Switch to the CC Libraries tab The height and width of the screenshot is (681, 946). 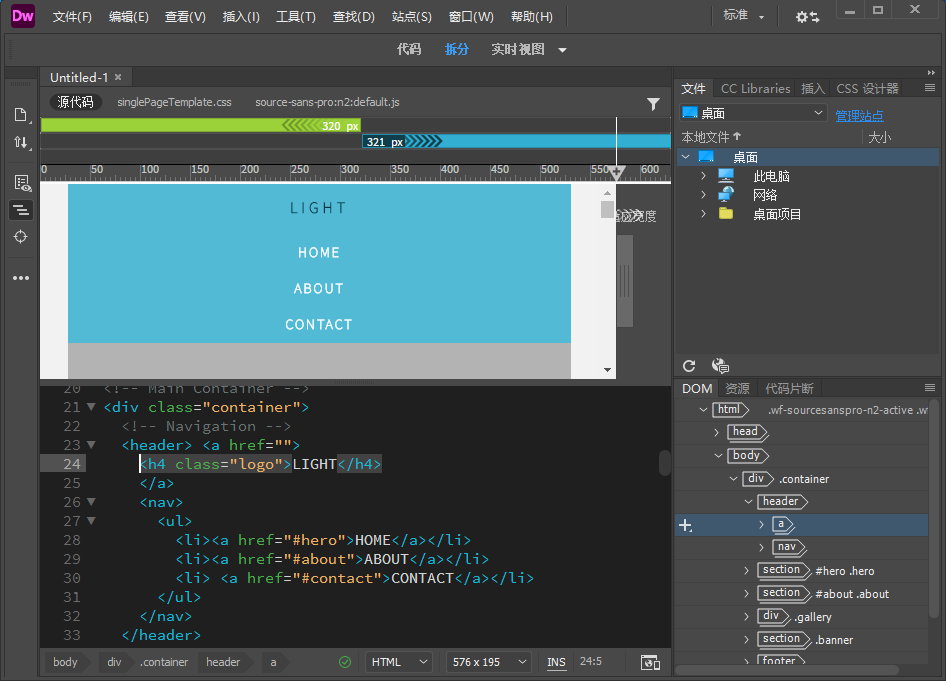(x=755, y=89)
